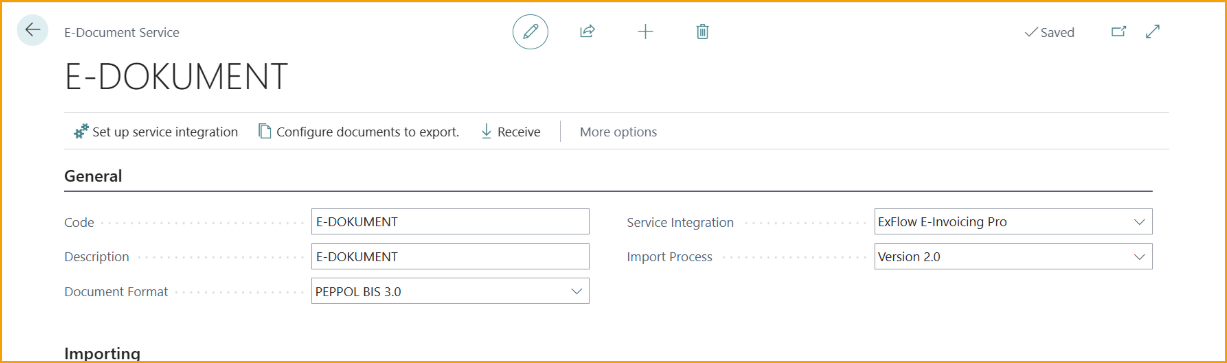The width and height of the screenshot is (1227, 363).
Task: Select Configure documents to export
Action: coord(359,132)
